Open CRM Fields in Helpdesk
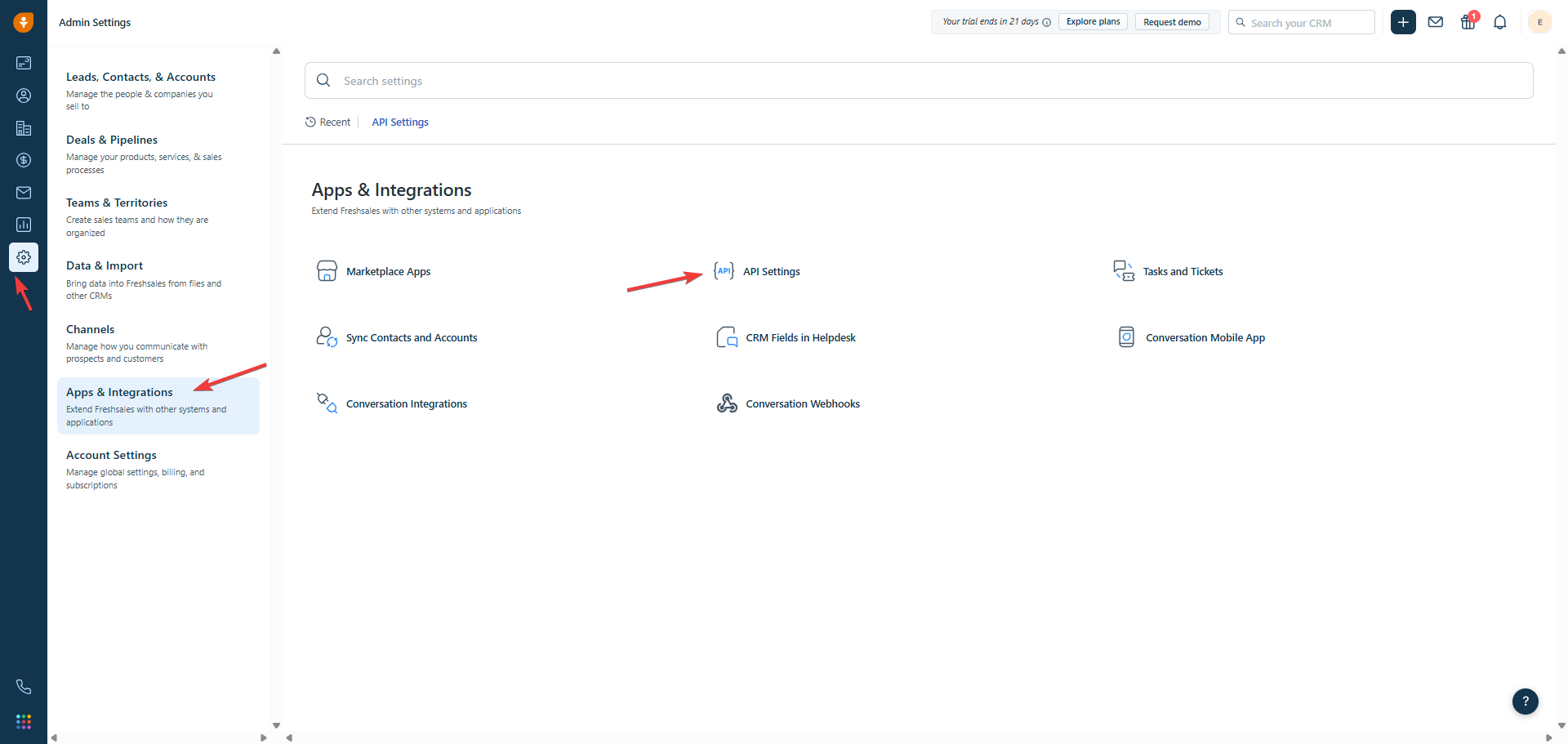This screenshot has width=1568, height=744. coord(786,337)
